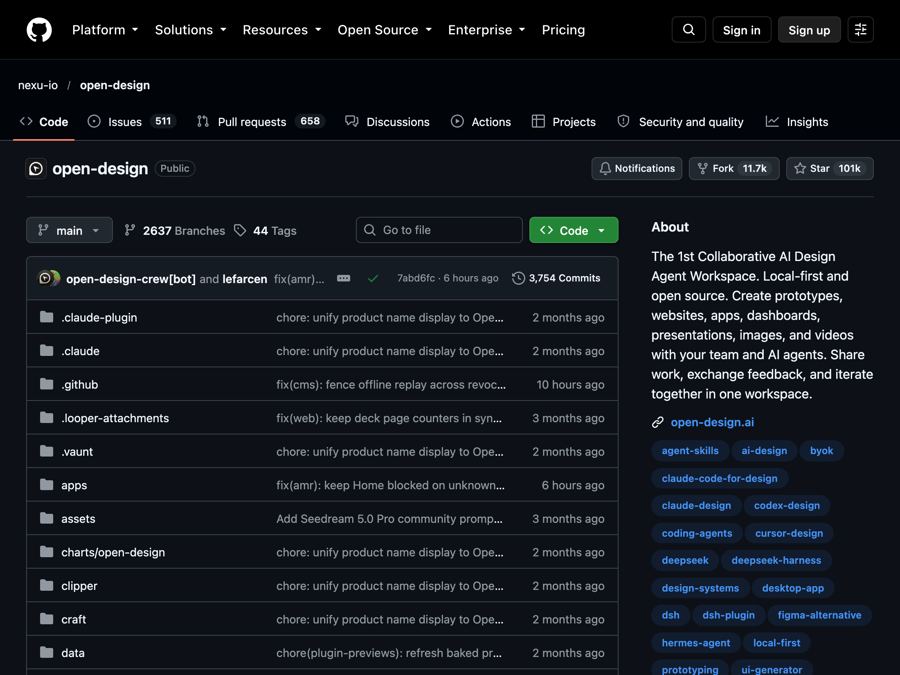The width and height of the screenshot is (900, 675).
Task: Open the .looper-attachments folder
Action: tap(115, 418)
